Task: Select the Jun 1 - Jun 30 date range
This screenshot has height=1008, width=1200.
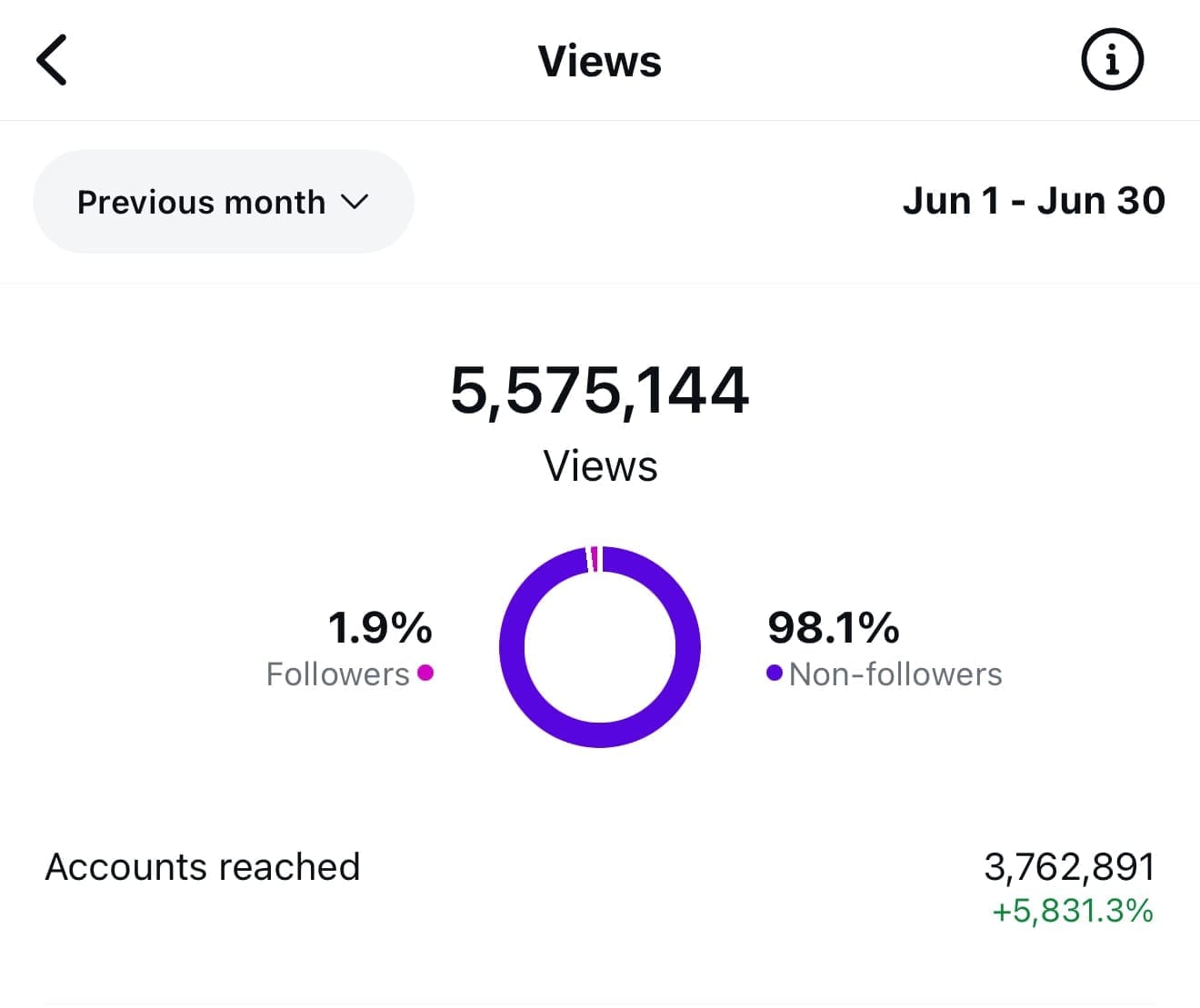Action: (x=1033, y=201)
